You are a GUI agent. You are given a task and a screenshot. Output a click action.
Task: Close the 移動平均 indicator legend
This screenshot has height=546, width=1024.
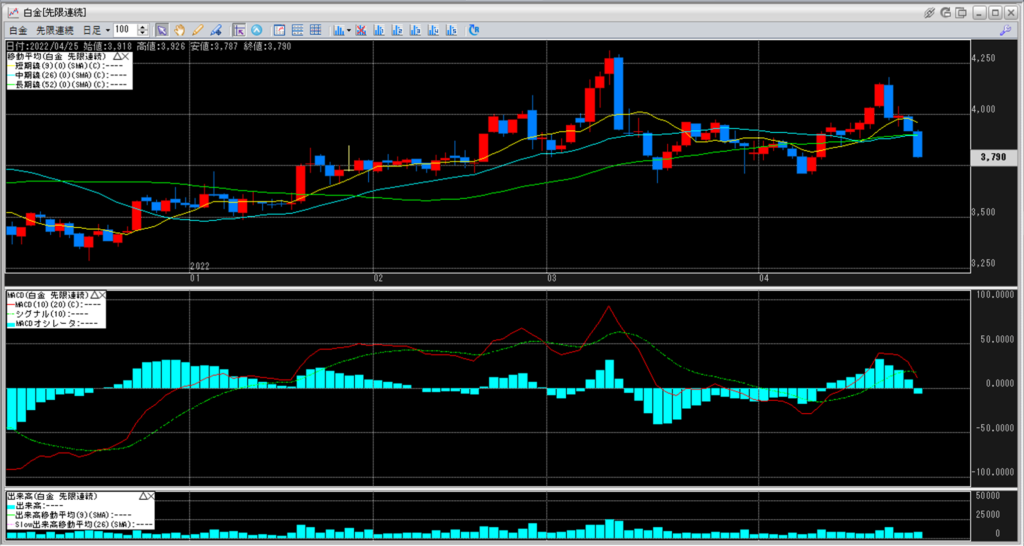click(127, 57)
